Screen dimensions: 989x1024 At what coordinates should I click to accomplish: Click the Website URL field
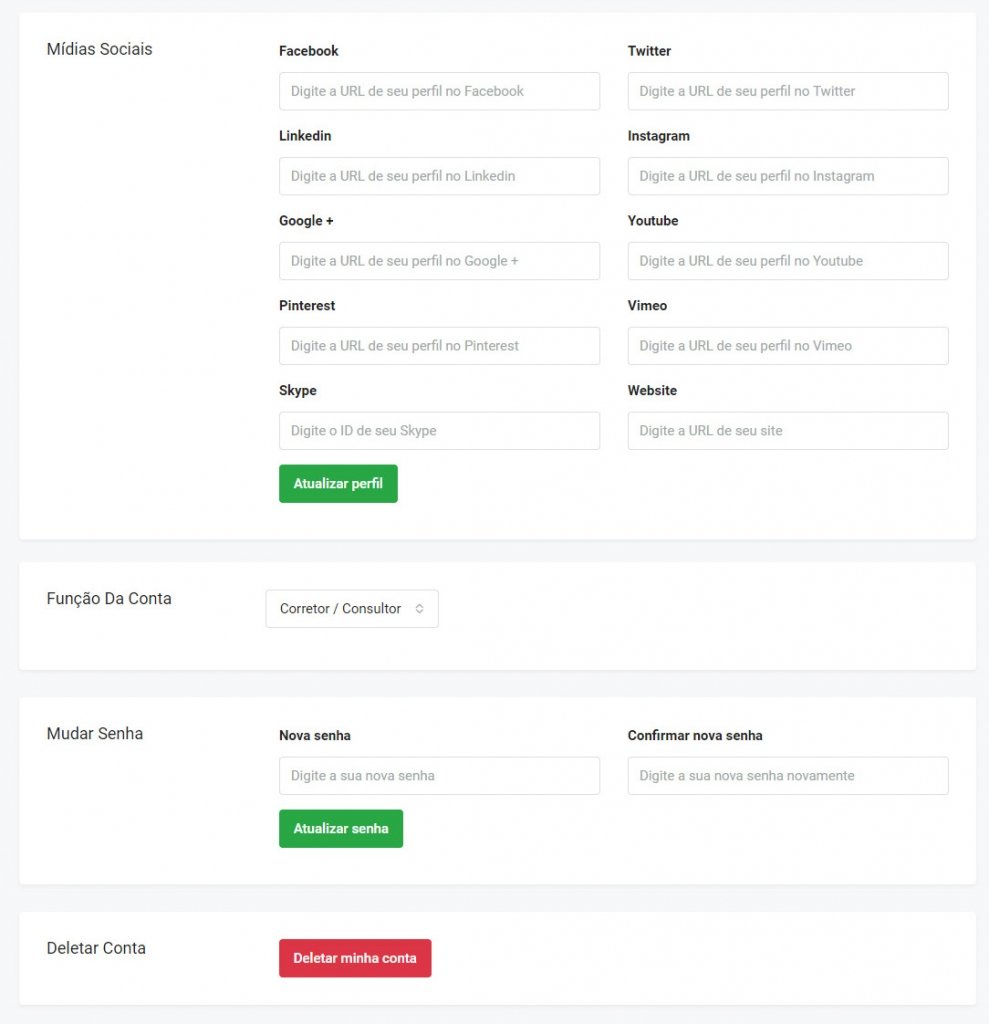pos(787,430)
